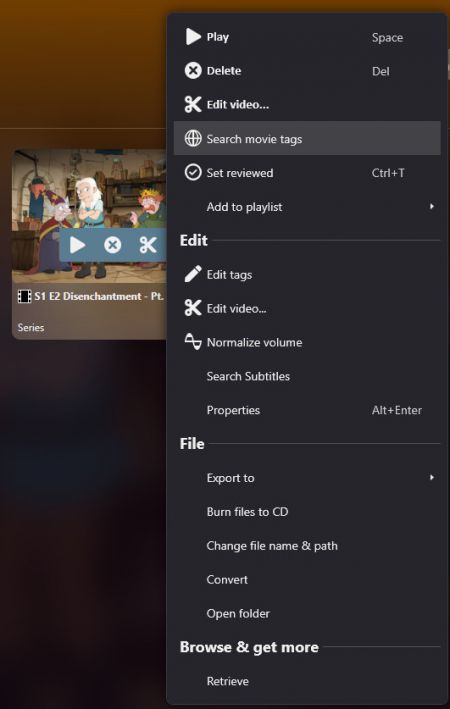The width and height of the screenshot is (450, 709).
Task: Click scissors icon on the thumbnail overlay
Action: click(x=148, y=245)
